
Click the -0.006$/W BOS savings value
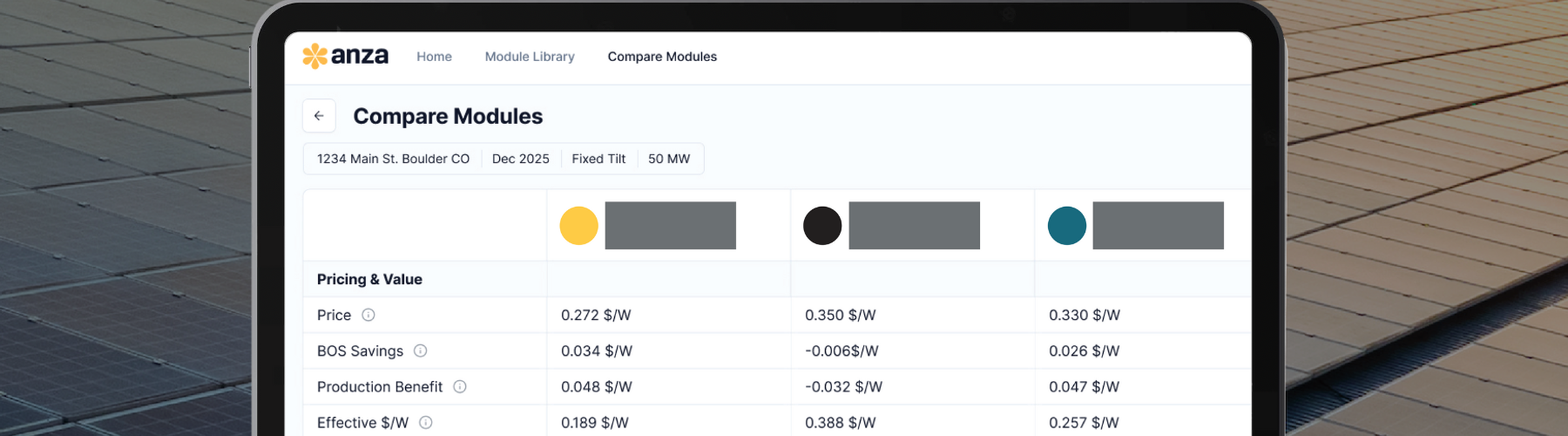(841, 351)
